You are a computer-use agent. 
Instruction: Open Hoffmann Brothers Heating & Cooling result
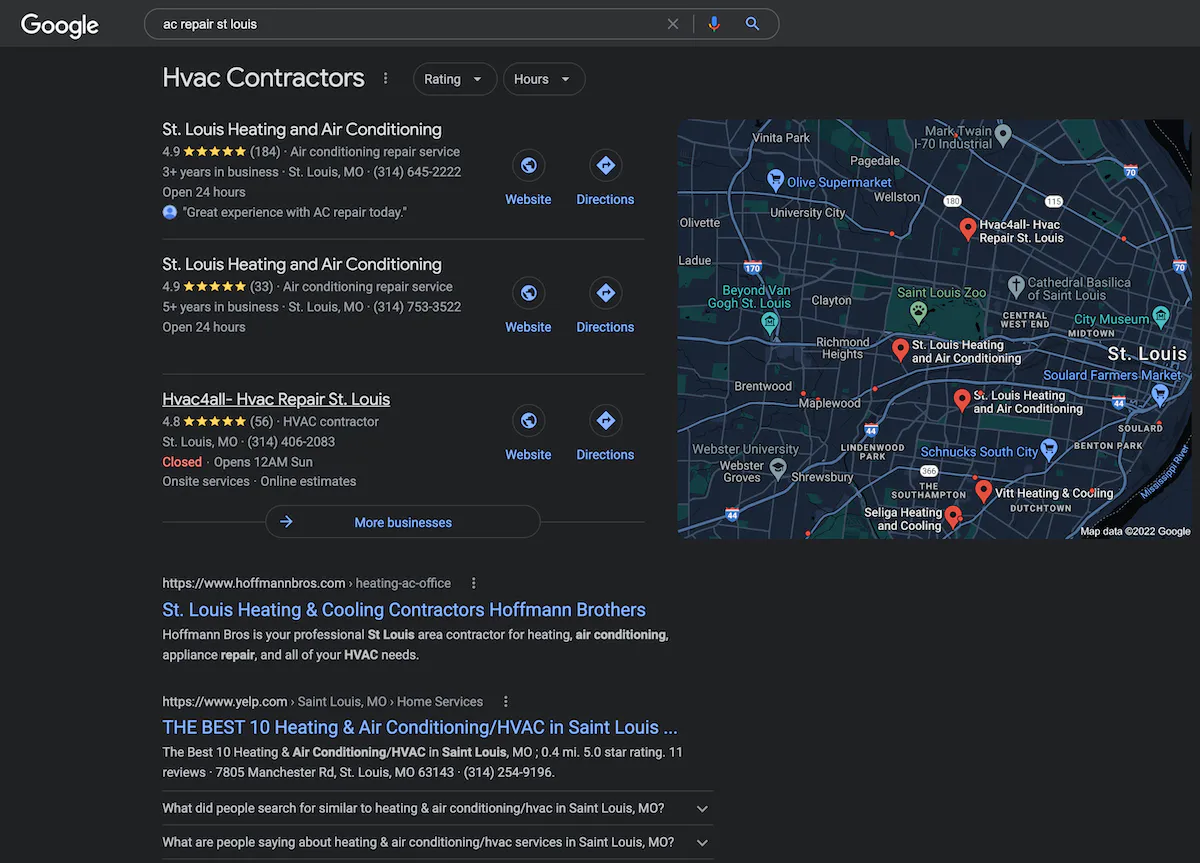(404, 610)
